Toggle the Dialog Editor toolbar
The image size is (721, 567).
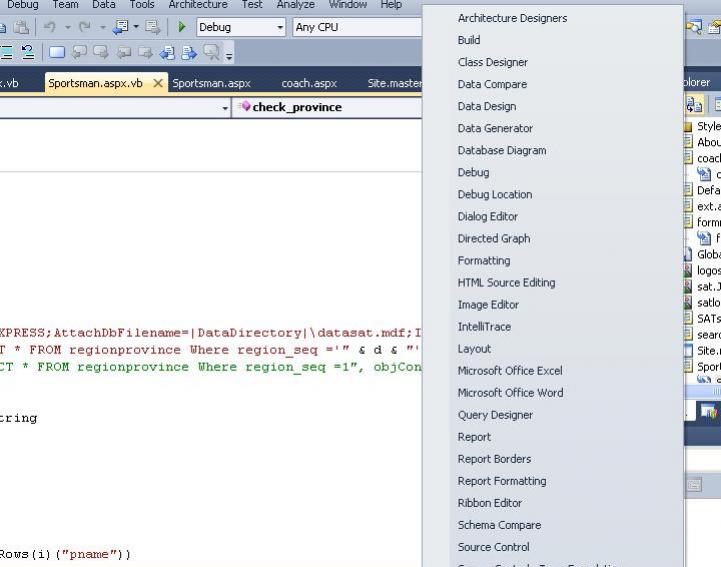[x=487, y=217]
